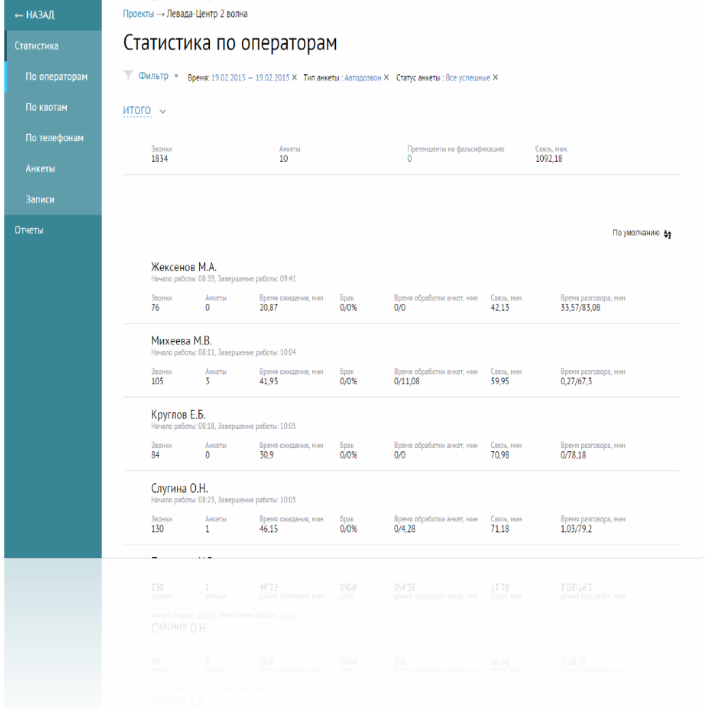The image size is (706, 709).
Task: Select operator Жексенов М.А.
Action: 184,267
